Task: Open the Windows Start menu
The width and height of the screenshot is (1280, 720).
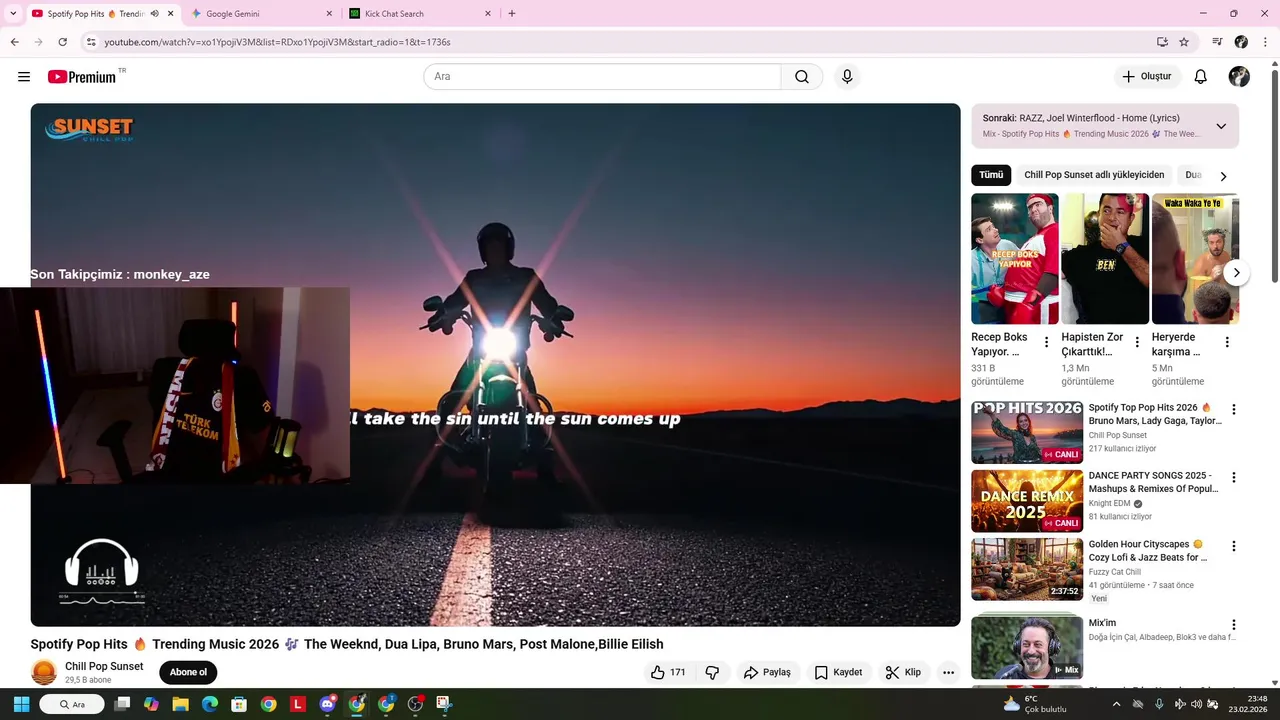Action: click(21, 704)
